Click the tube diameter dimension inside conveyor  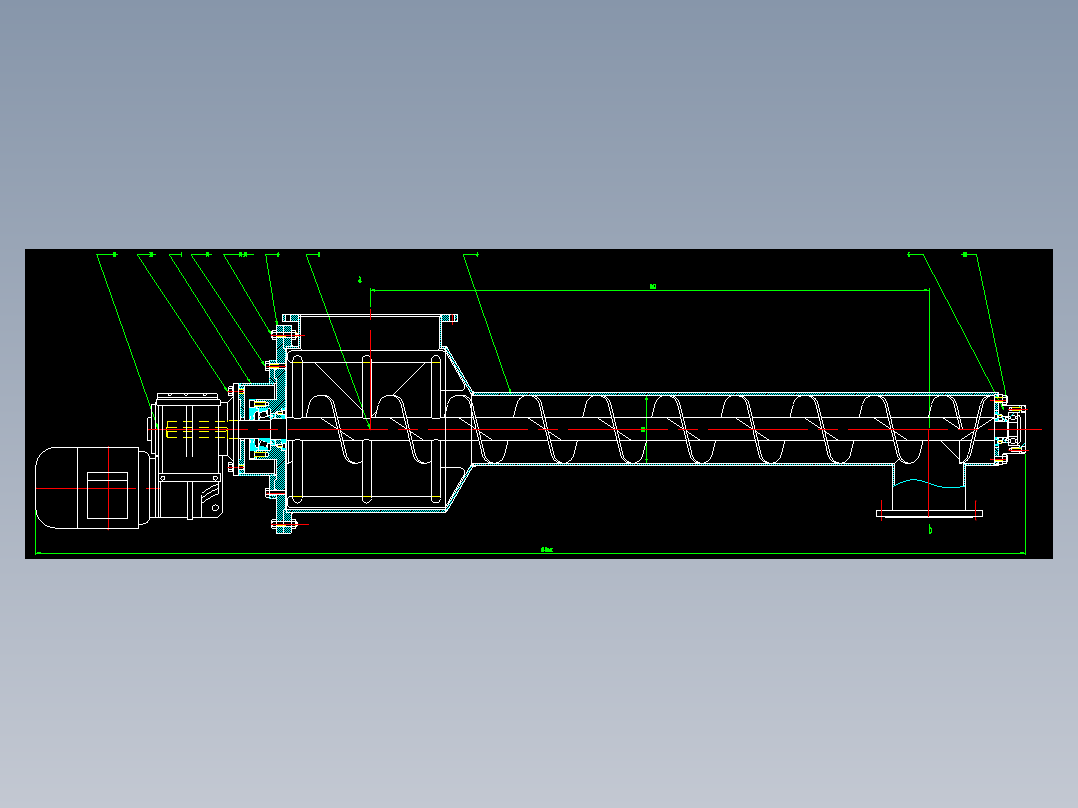coord(644,430)
